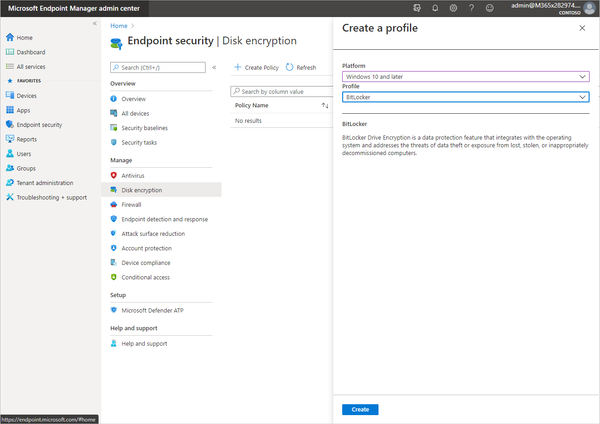600x424 pixels.
Task: Click Endpoint security shield icon in sidebar
Action: click(10, 124)
